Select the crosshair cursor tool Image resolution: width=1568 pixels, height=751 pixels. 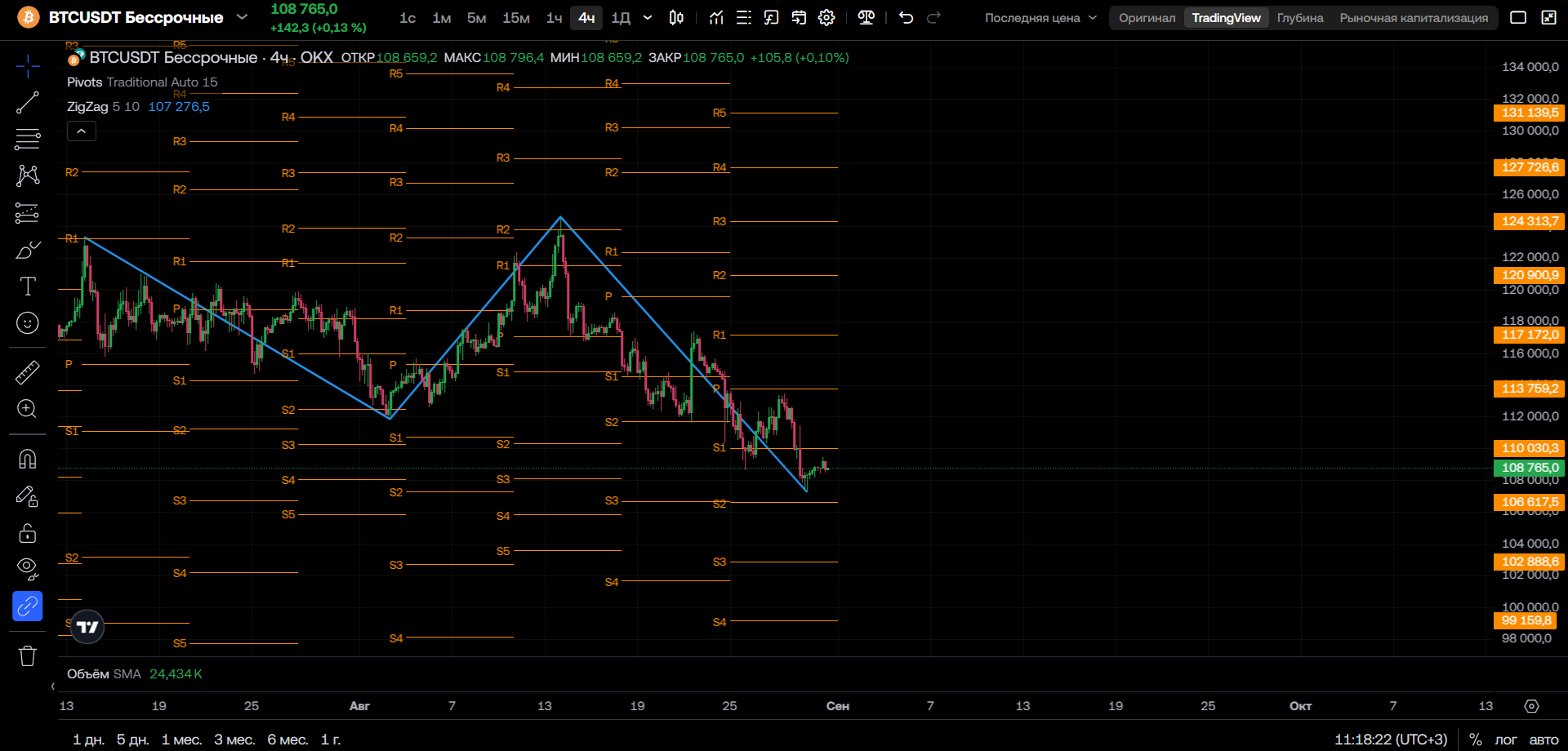click(x=28, y=66)
